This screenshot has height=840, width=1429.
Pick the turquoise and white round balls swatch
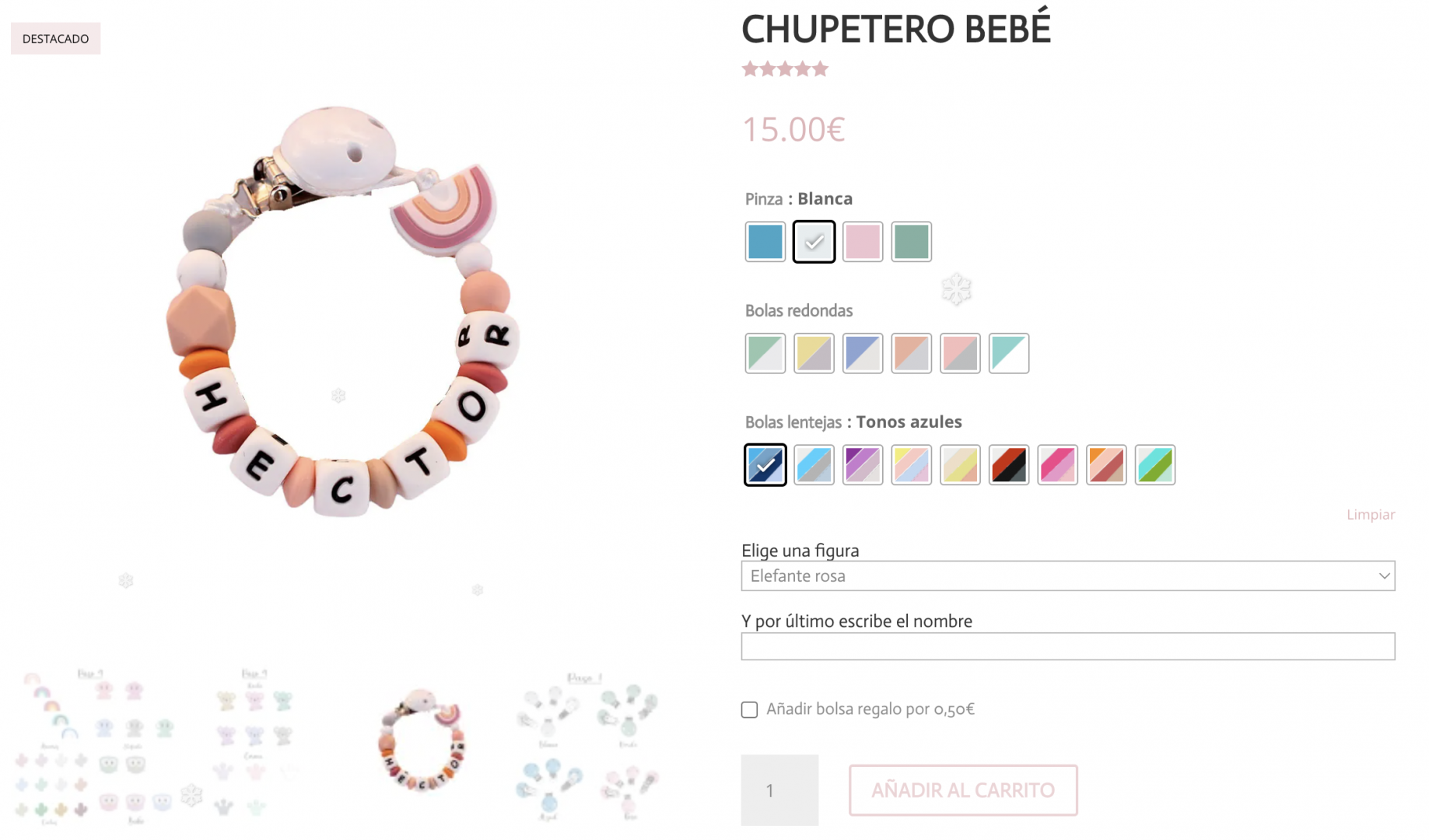(x=1009, y=353)
